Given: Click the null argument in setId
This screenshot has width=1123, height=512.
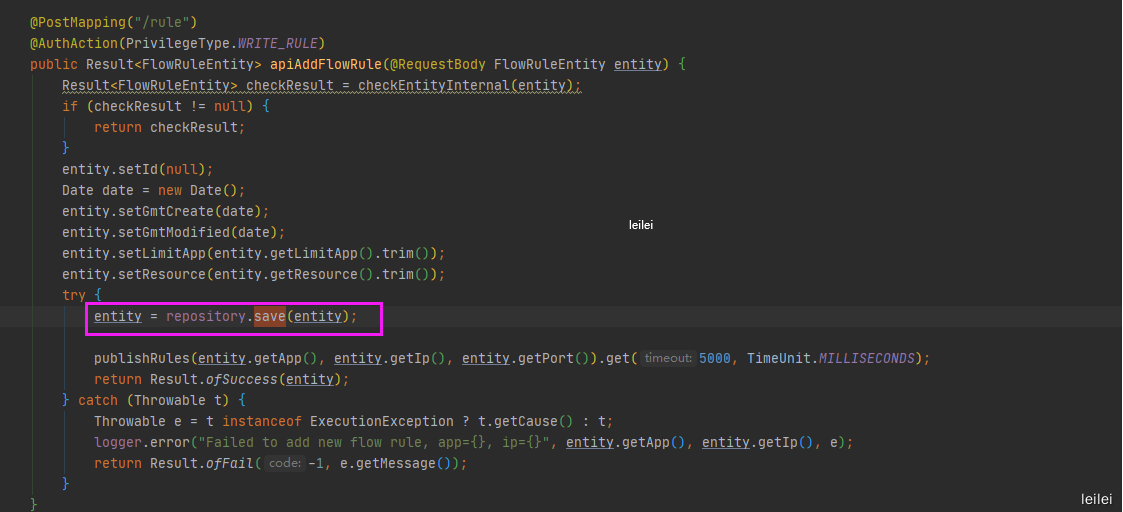Looking at the screenshot, I should [182, 170].
